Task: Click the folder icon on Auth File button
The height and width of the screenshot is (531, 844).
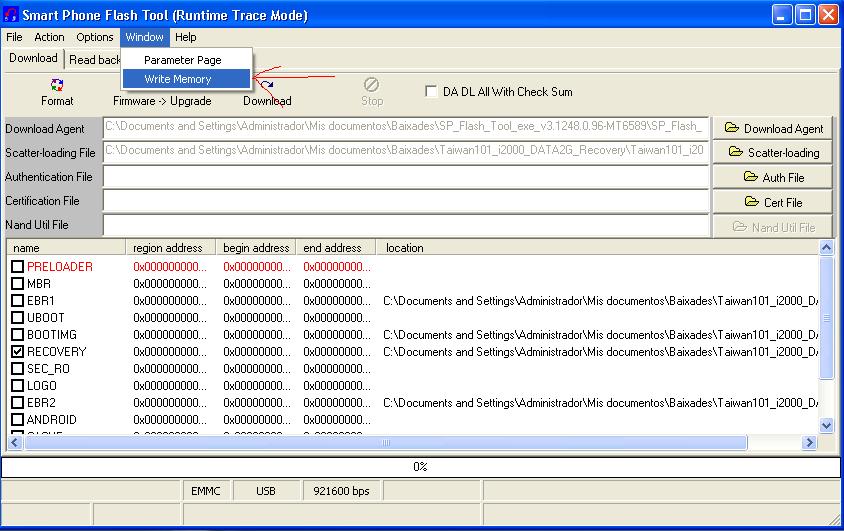Action: tap(750, 176)
